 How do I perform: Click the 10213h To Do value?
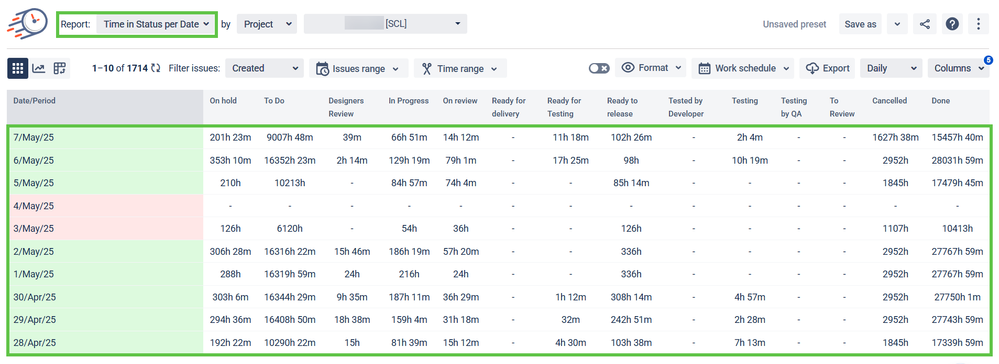click(290, 183)
